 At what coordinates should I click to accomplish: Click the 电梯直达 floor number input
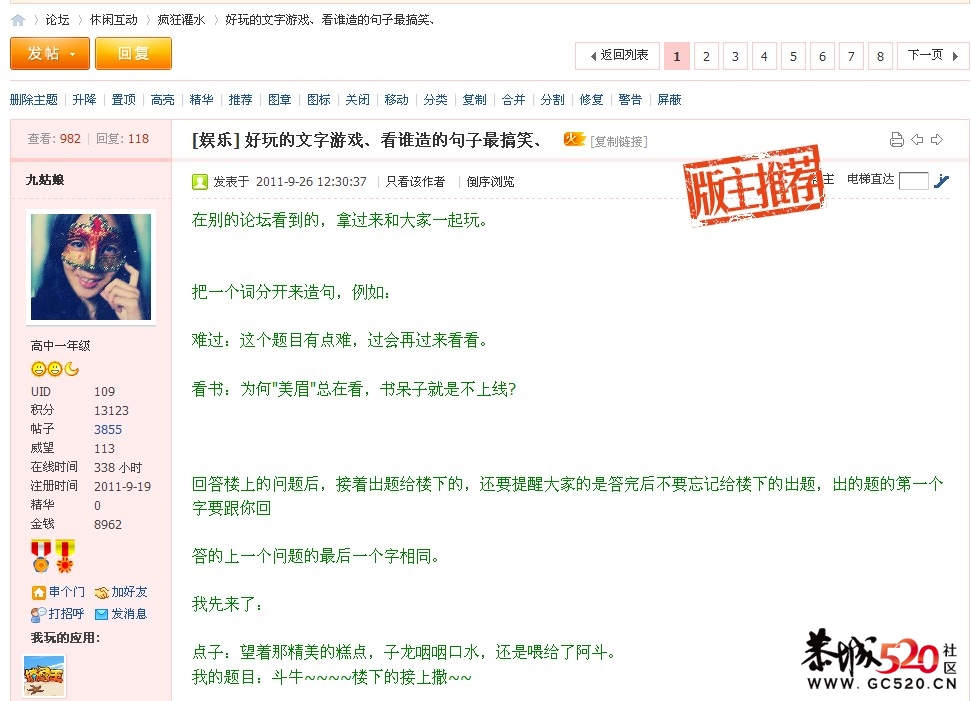click(913, 181)
